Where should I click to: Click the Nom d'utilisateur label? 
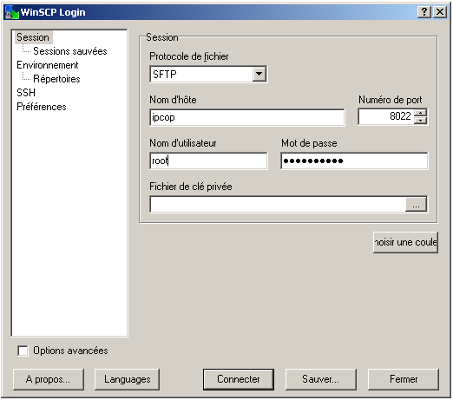pos(183,143)
